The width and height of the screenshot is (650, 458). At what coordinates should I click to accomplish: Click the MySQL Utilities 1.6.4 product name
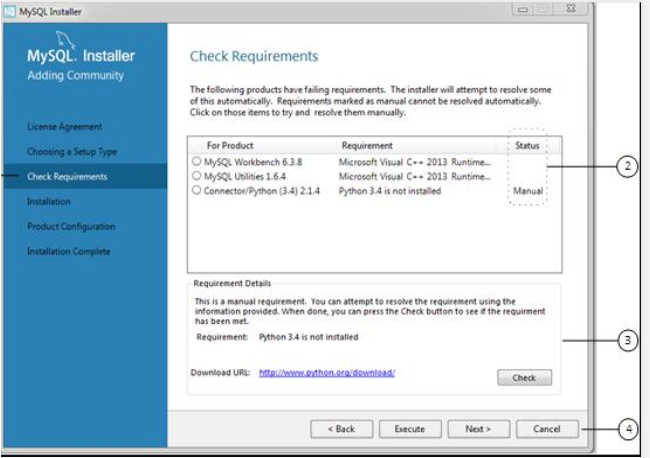point(245,177)
